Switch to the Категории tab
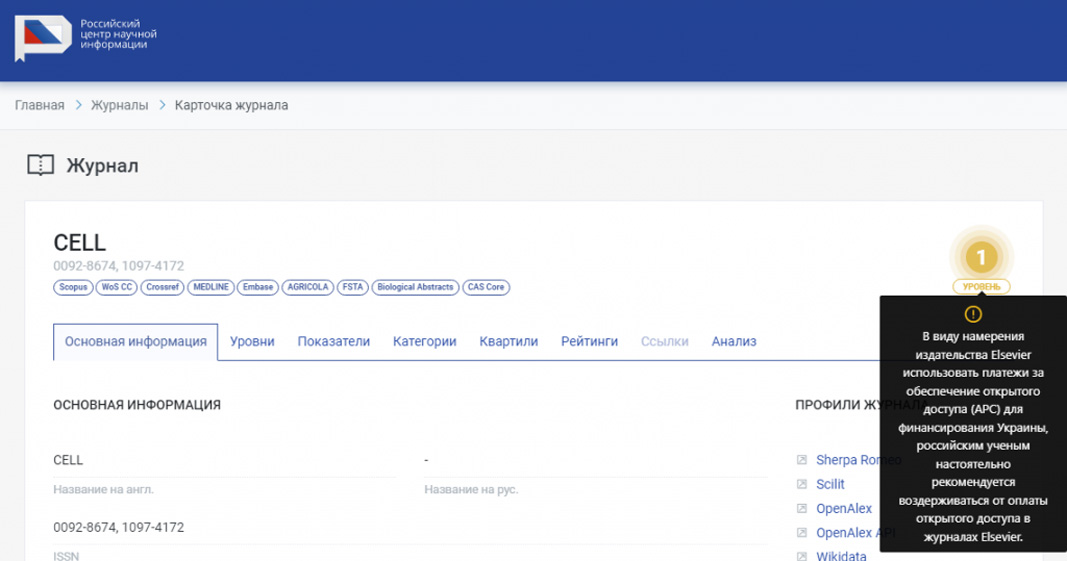The height and width of the screenshot is (561, 1067). [x=425, y=342]
